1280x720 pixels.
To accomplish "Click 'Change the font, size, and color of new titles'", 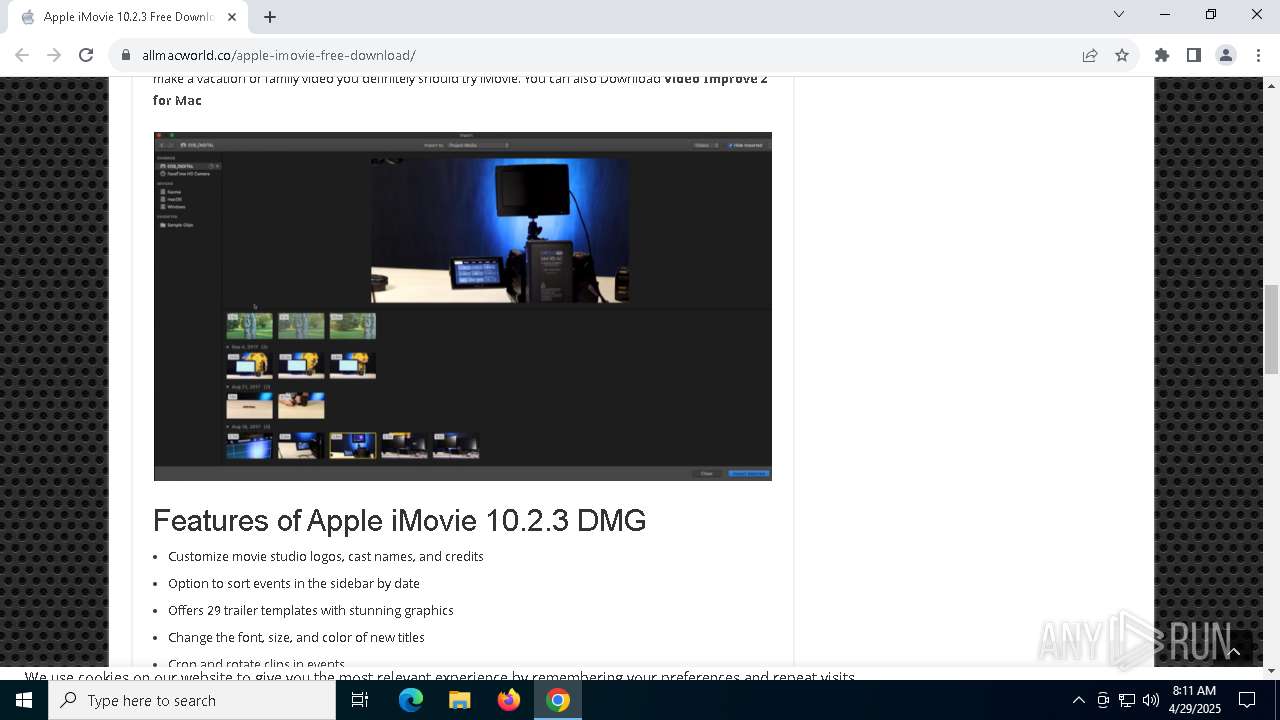I will [x=296, y=637].
